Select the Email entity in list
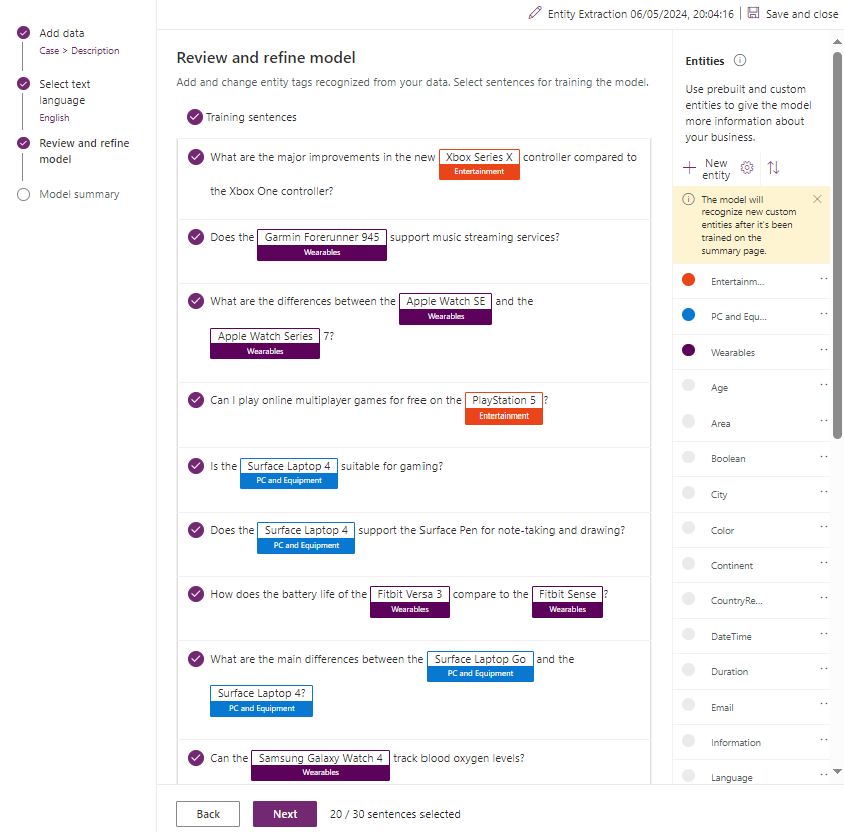This screenshot has width=844, height=832. pos(722,707)
